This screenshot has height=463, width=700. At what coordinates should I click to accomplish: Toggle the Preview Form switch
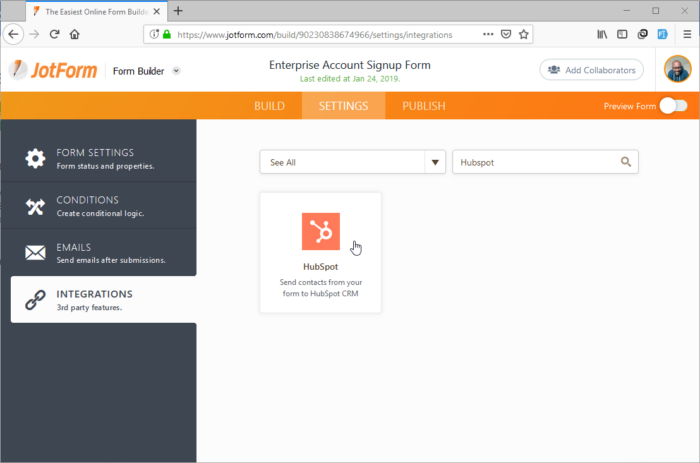(674, 106)
